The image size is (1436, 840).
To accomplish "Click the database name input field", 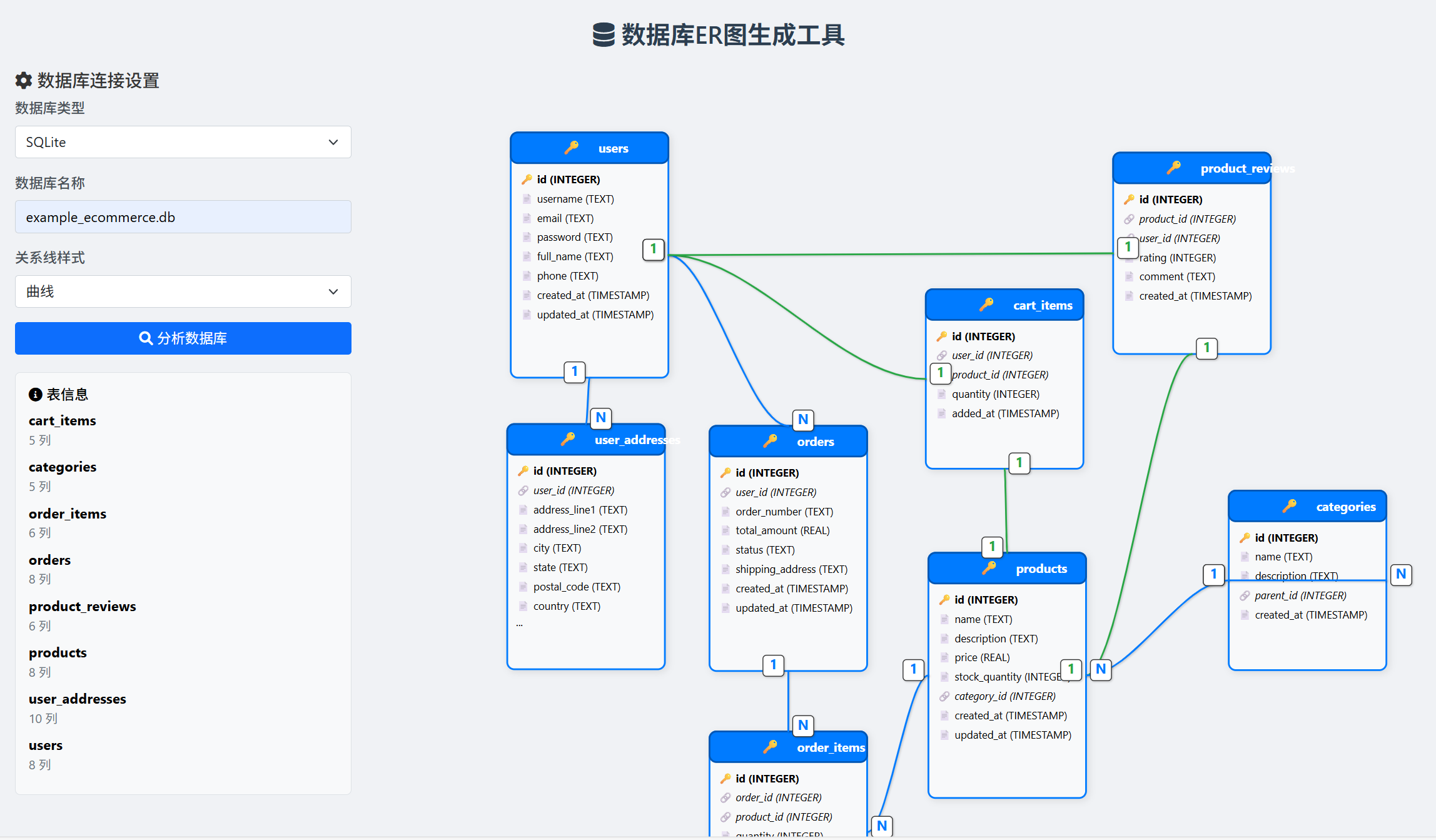I will (x=183, y=217).
